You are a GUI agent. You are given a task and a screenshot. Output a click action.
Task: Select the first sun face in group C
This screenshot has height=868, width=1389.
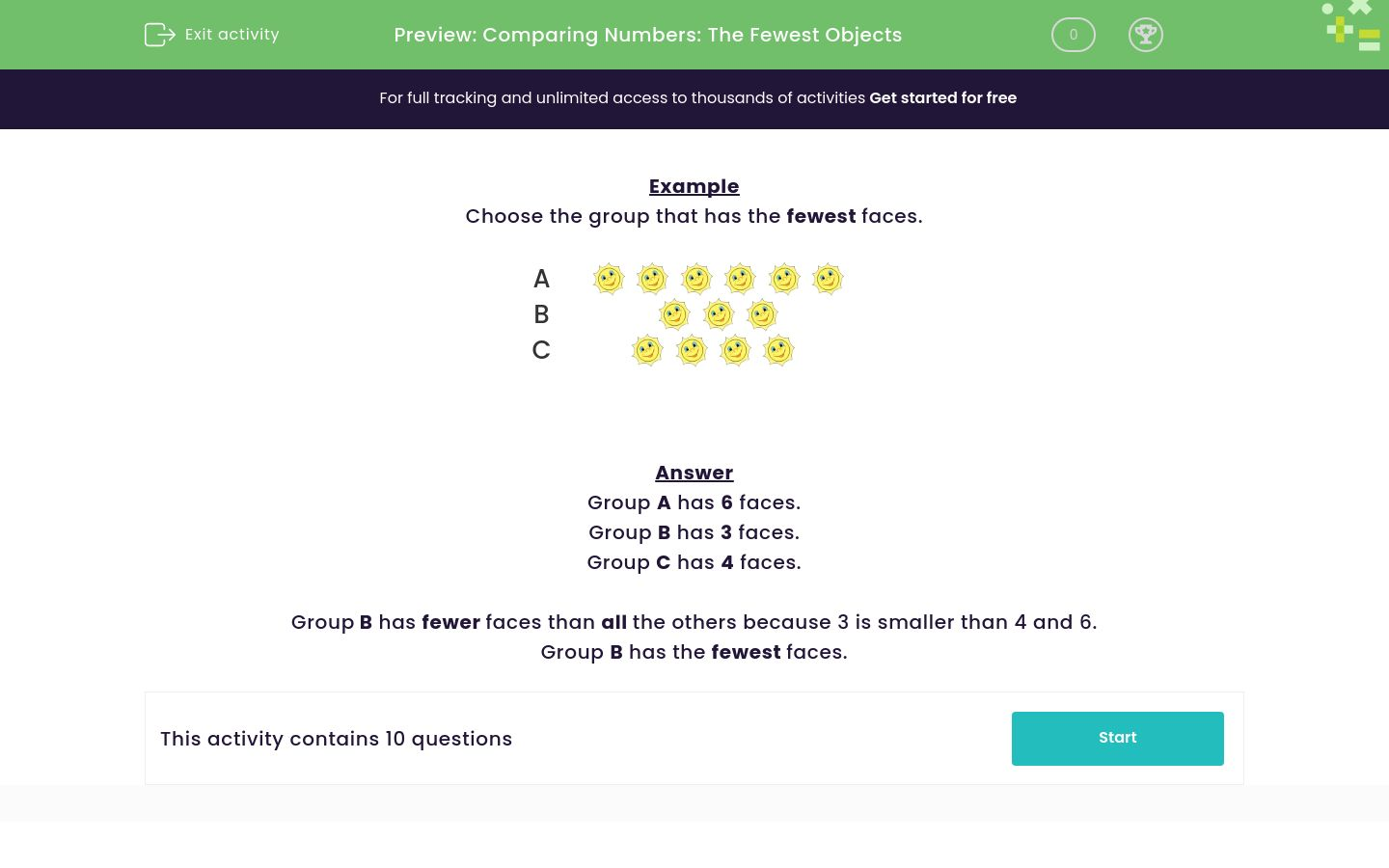(647, 350)
